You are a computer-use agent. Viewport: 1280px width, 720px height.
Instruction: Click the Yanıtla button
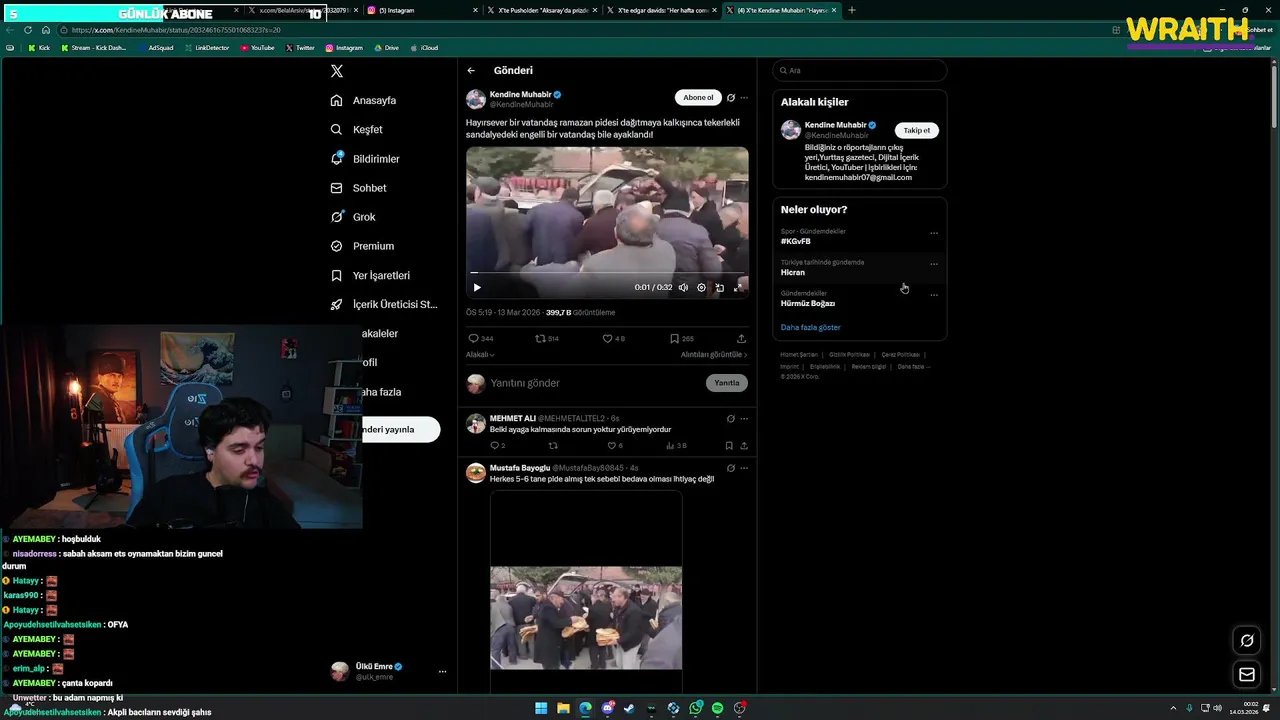pos(727,383)
